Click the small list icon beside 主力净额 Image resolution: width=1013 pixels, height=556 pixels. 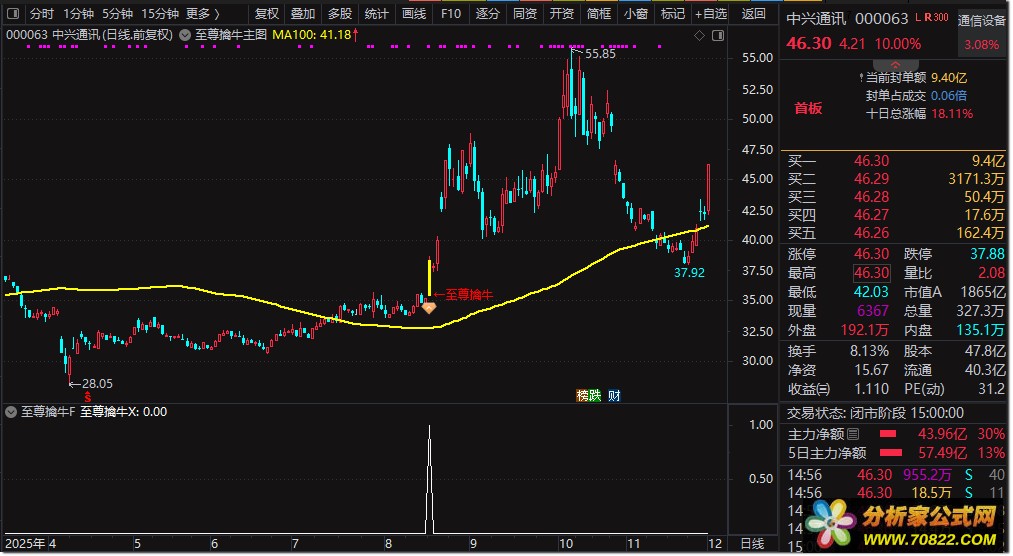[853, 435]
